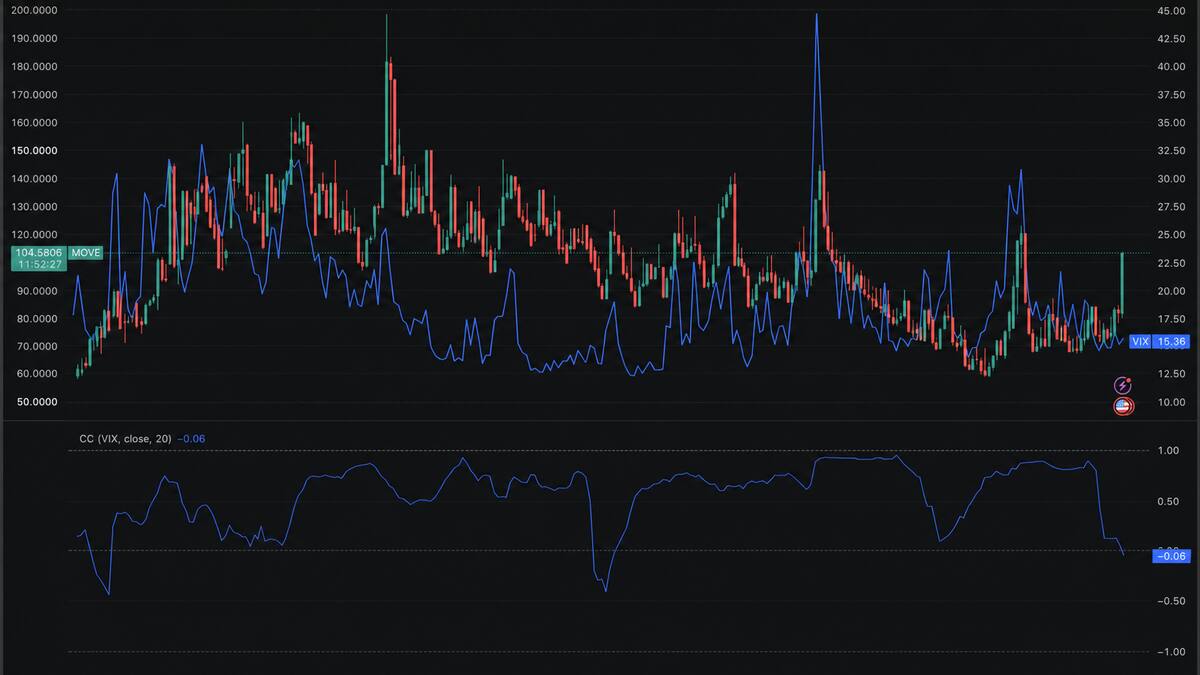Select the green MOVE symbol label

click(x=85, y=253)
